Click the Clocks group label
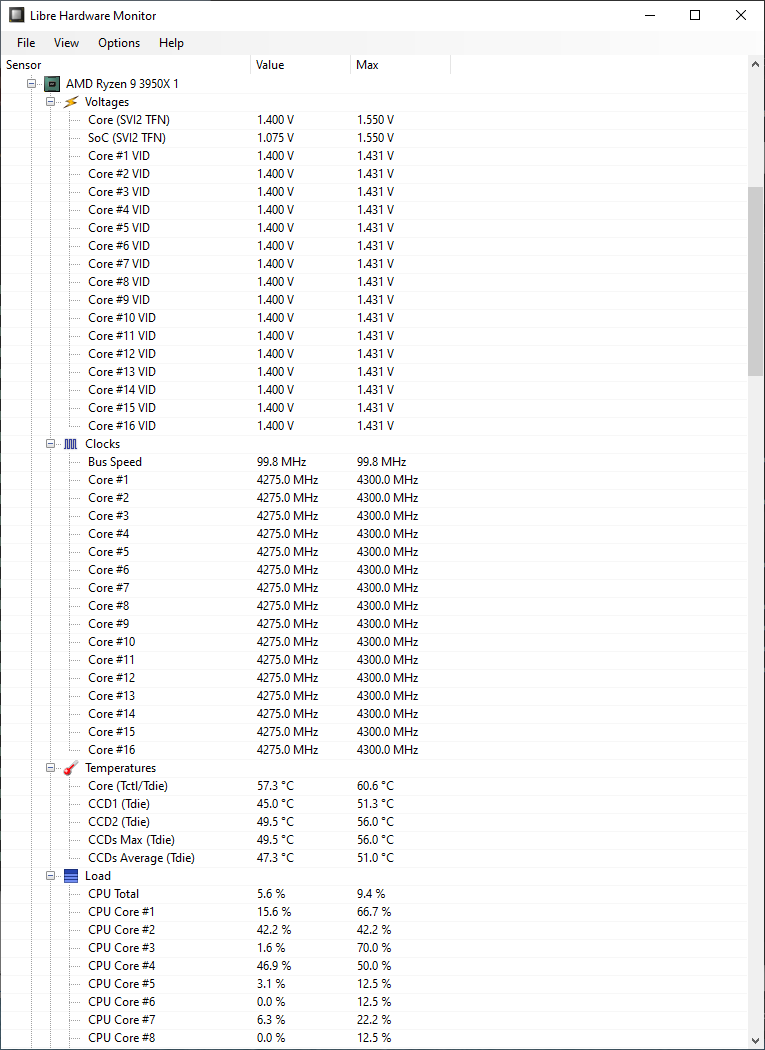 102,444
